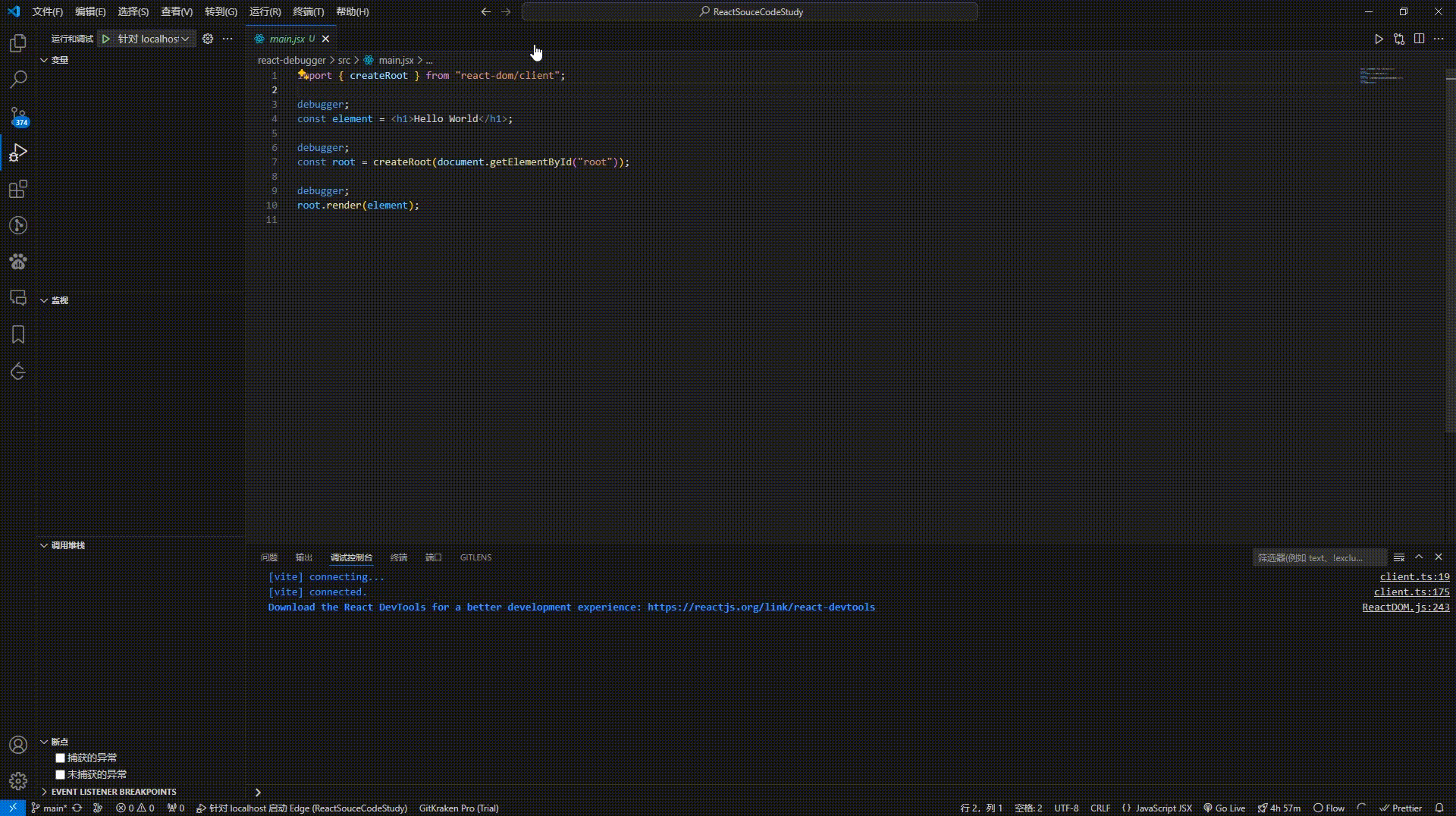The image size is (1456, 816).
Task: Click Go Live in the status bar
Action: (x=1224, y=808)
